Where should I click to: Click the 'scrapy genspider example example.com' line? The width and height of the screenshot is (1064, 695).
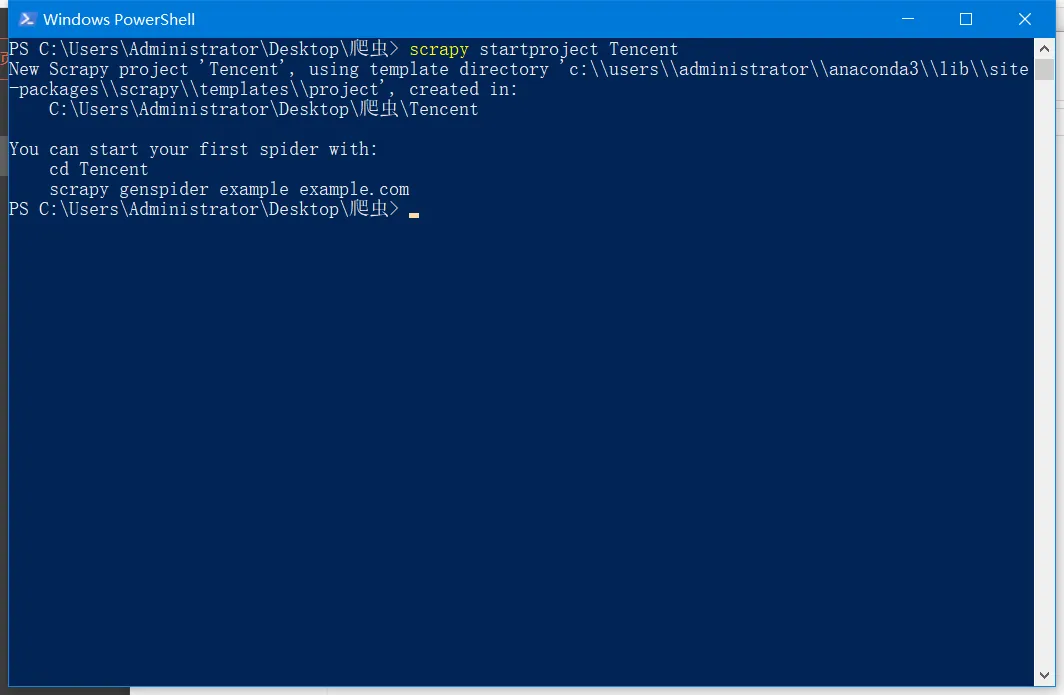coord(229,189)
